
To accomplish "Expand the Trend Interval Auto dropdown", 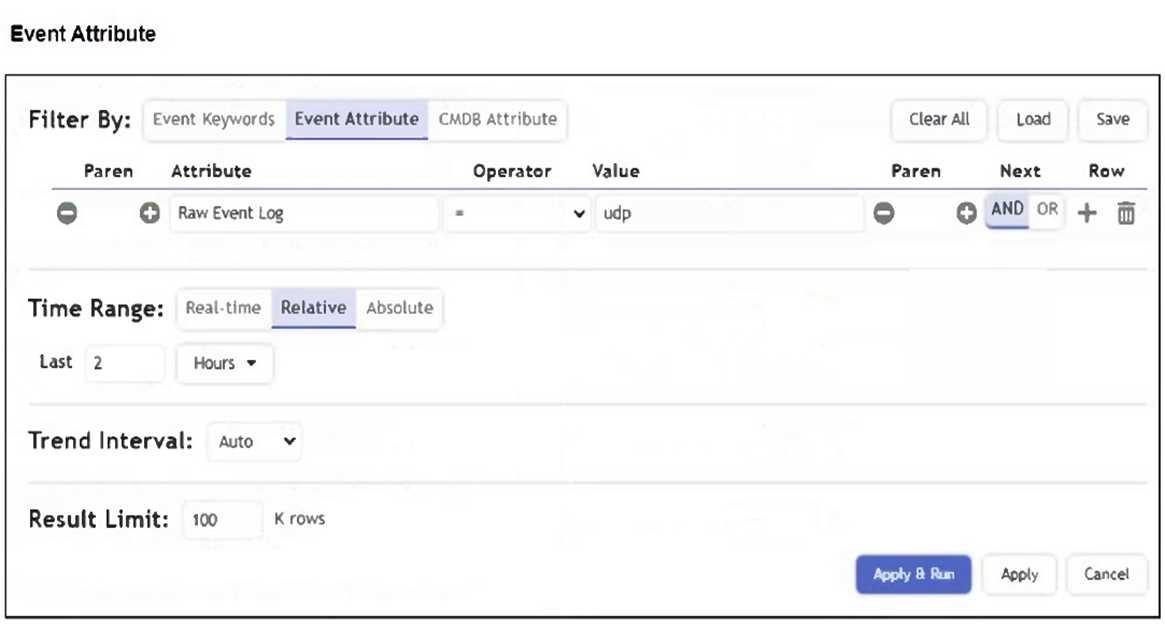I will coord(254,441).
